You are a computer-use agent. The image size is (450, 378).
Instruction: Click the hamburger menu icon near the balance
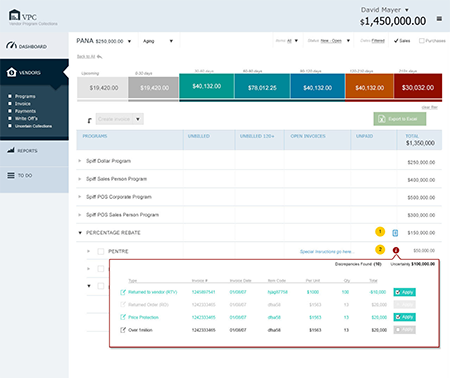[x=439, y=19]
